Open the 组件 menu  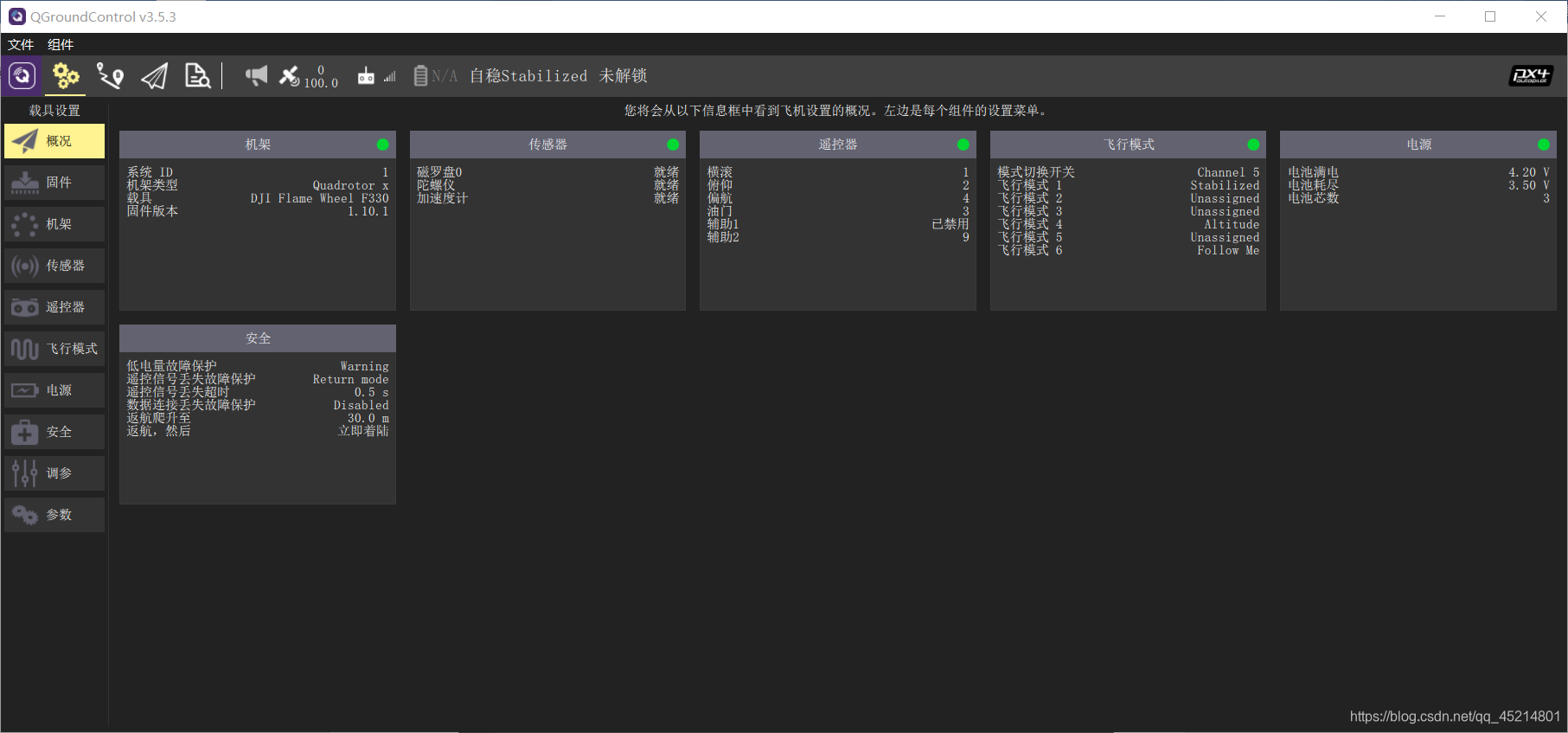[x=61, y=44]
